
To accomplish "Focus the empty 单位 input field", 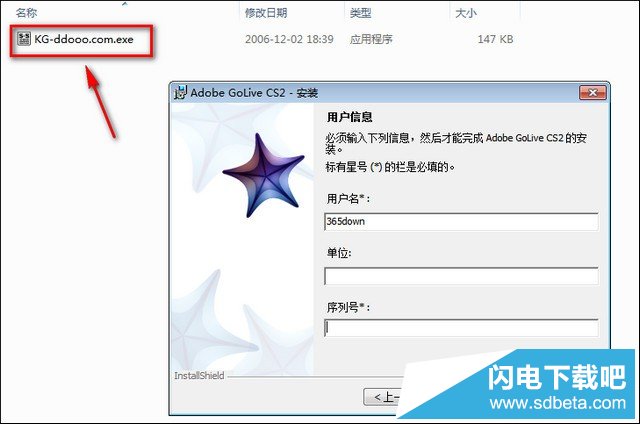I will [x=461, y=276].
